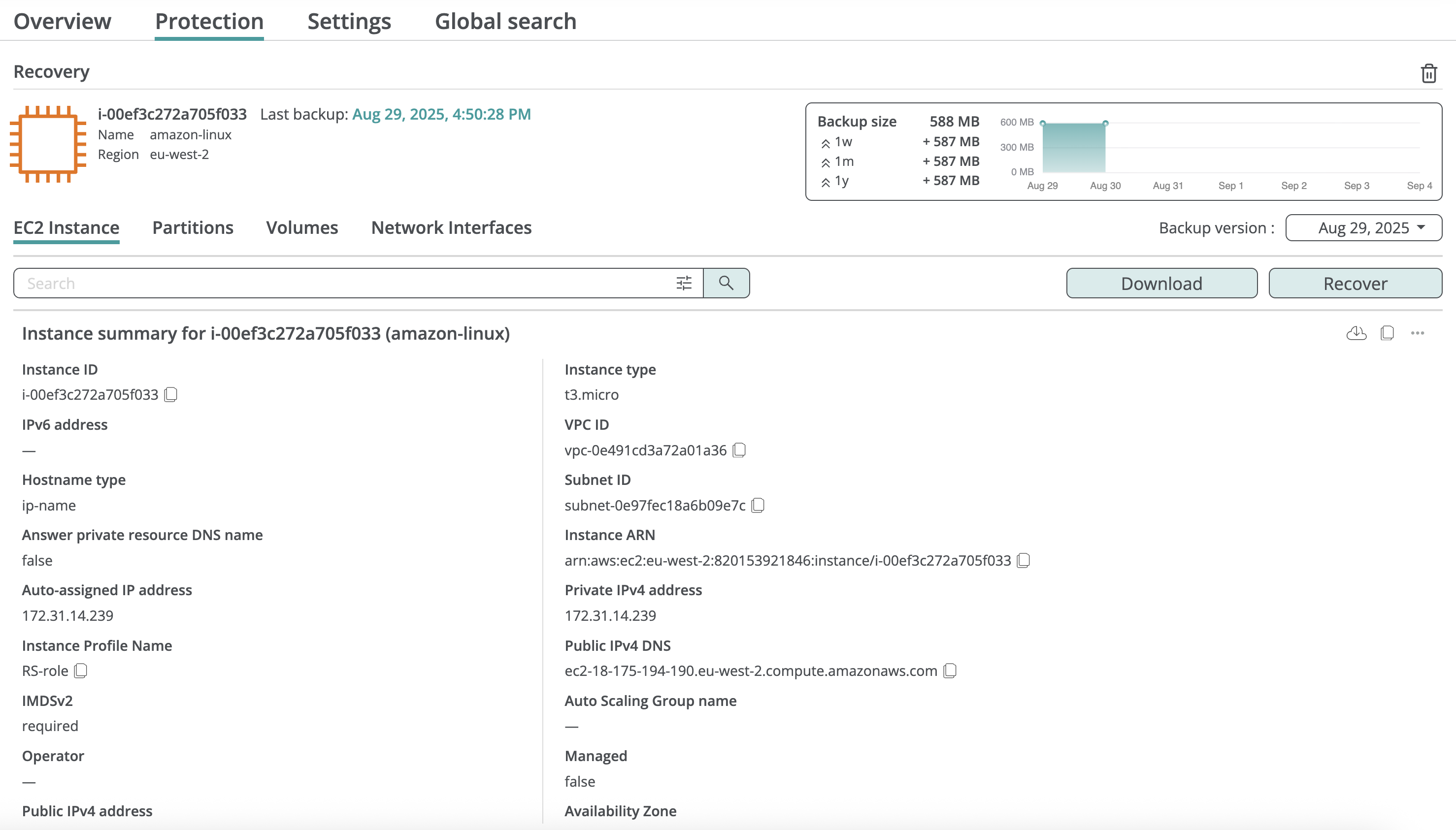Copy the Public IPv4 DNS value
The width and height of the screenshot is (1456, 830).
950,671
